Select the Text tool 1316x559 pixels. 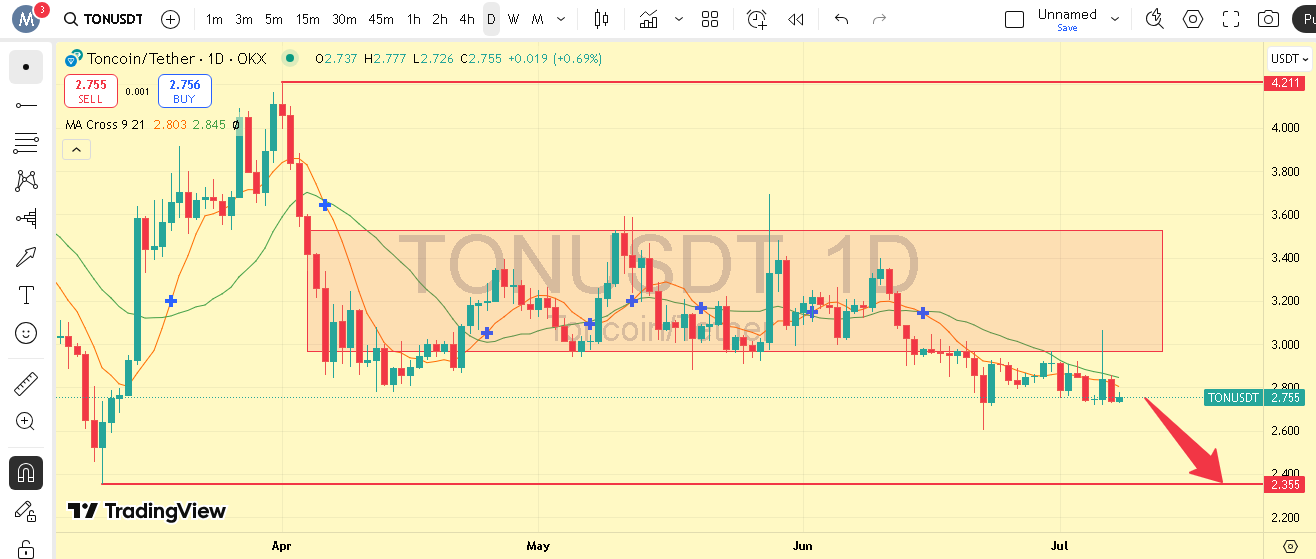[x=26, y=295]
